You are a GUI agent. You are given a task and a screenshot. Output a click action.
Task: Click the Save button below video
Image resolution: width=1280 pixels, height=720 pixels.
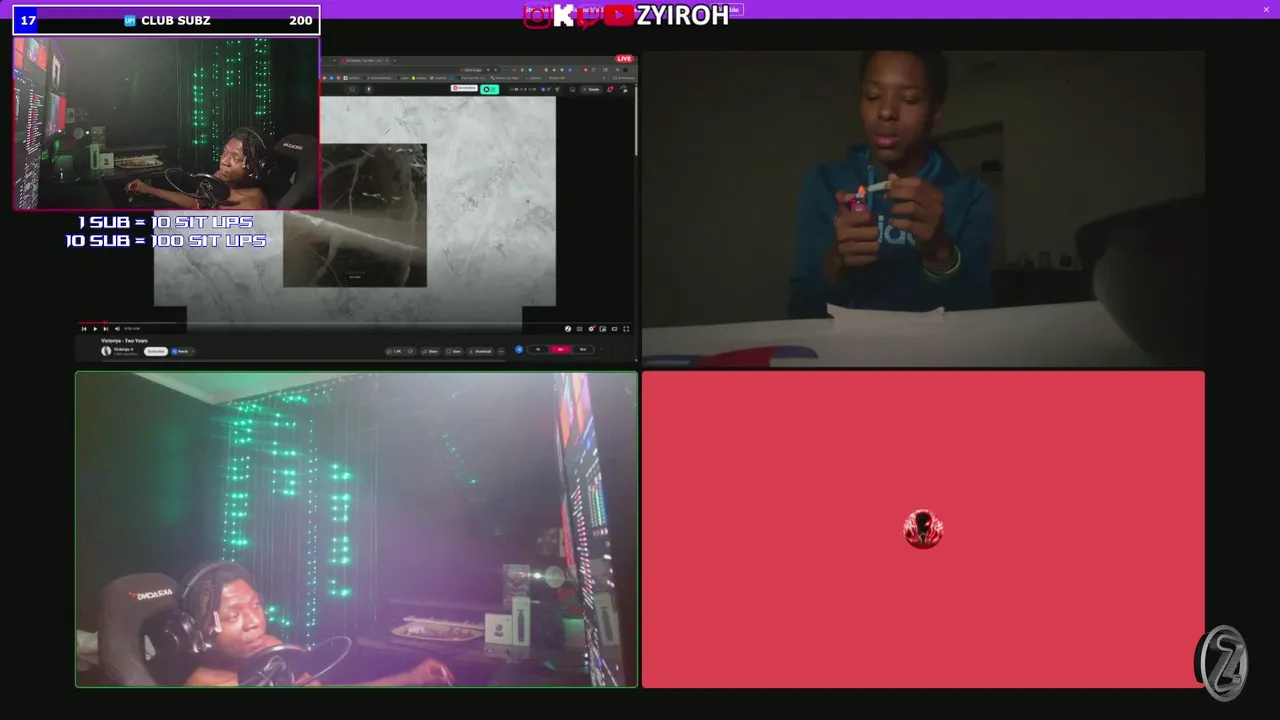(456, 351)
